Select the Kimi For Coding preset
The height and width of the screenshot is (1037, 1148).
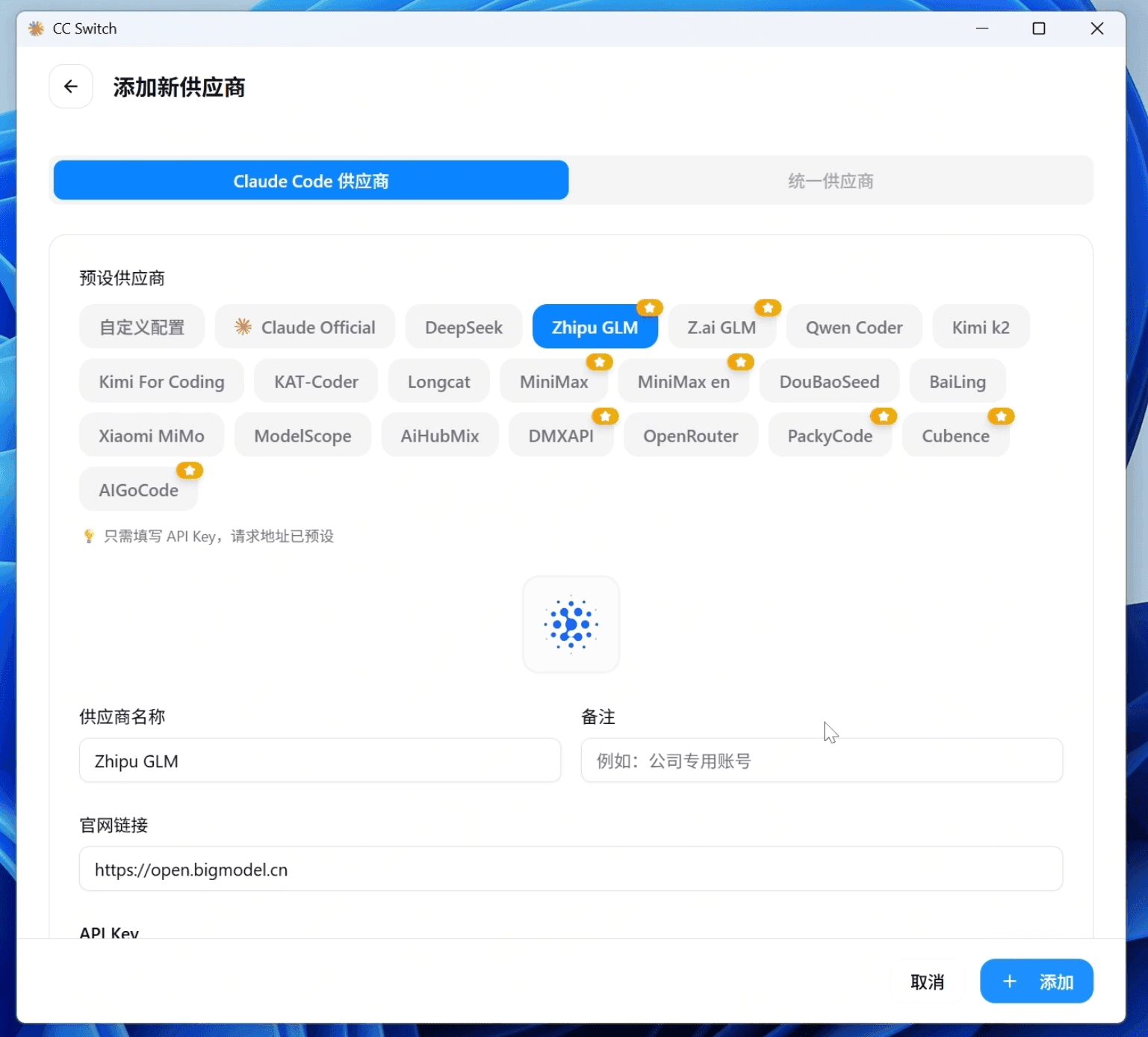[x=161, y=382]
